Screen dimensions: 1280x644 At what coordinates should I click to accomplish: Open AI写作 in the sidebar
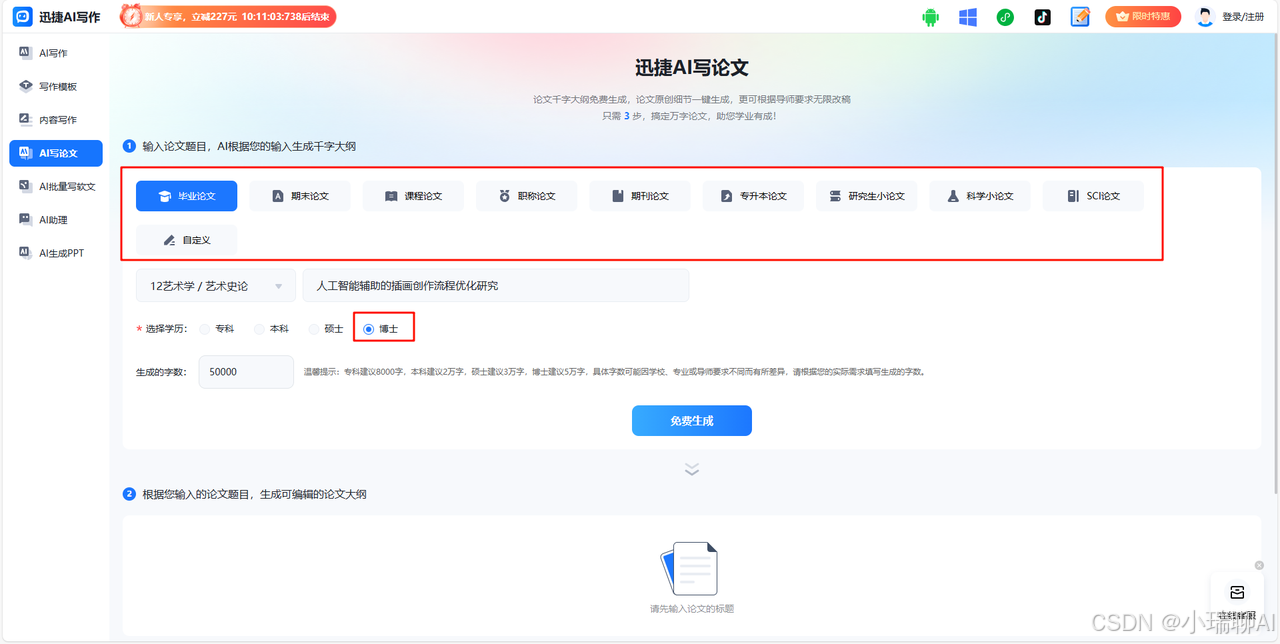56,53
